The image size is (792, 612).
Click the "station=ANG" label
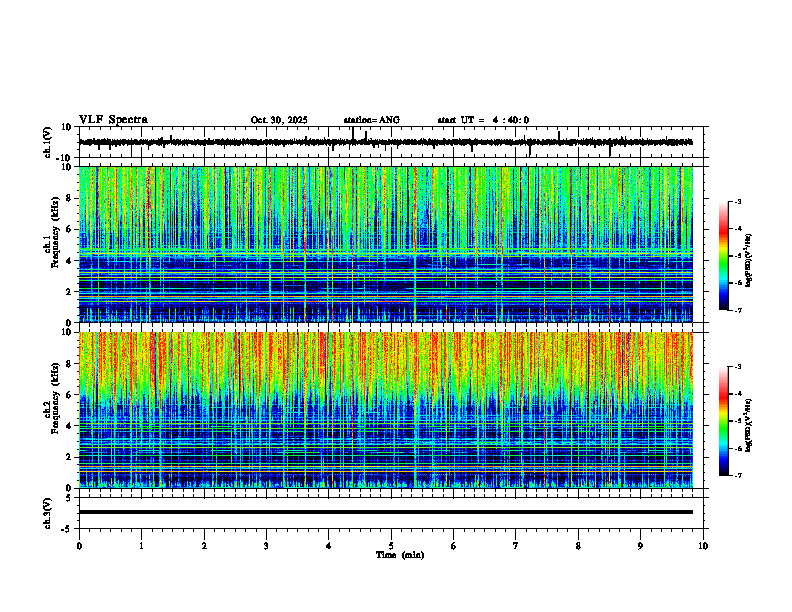click(x=372, y=120)
